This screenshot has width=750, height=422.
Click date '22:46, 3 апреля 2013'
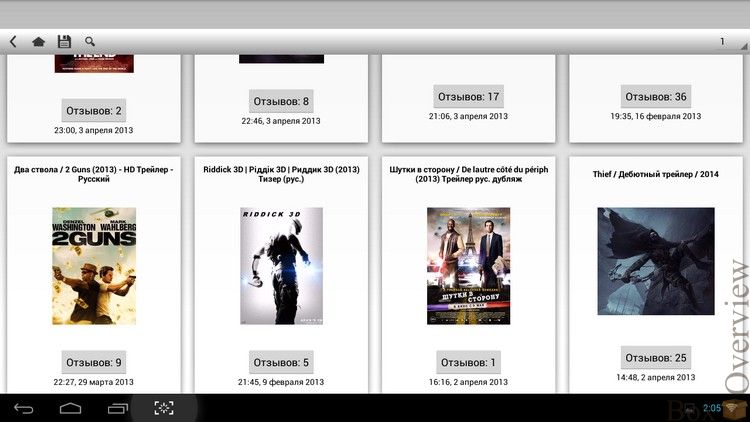pos(281,121)
